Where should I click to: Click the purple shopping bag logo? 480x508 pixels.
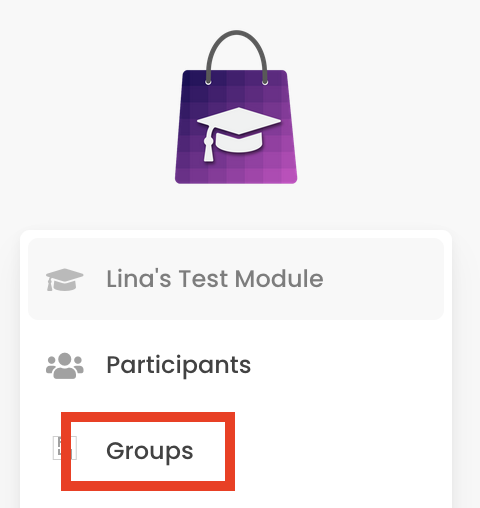pyautogui.click(x=236, y=107)
